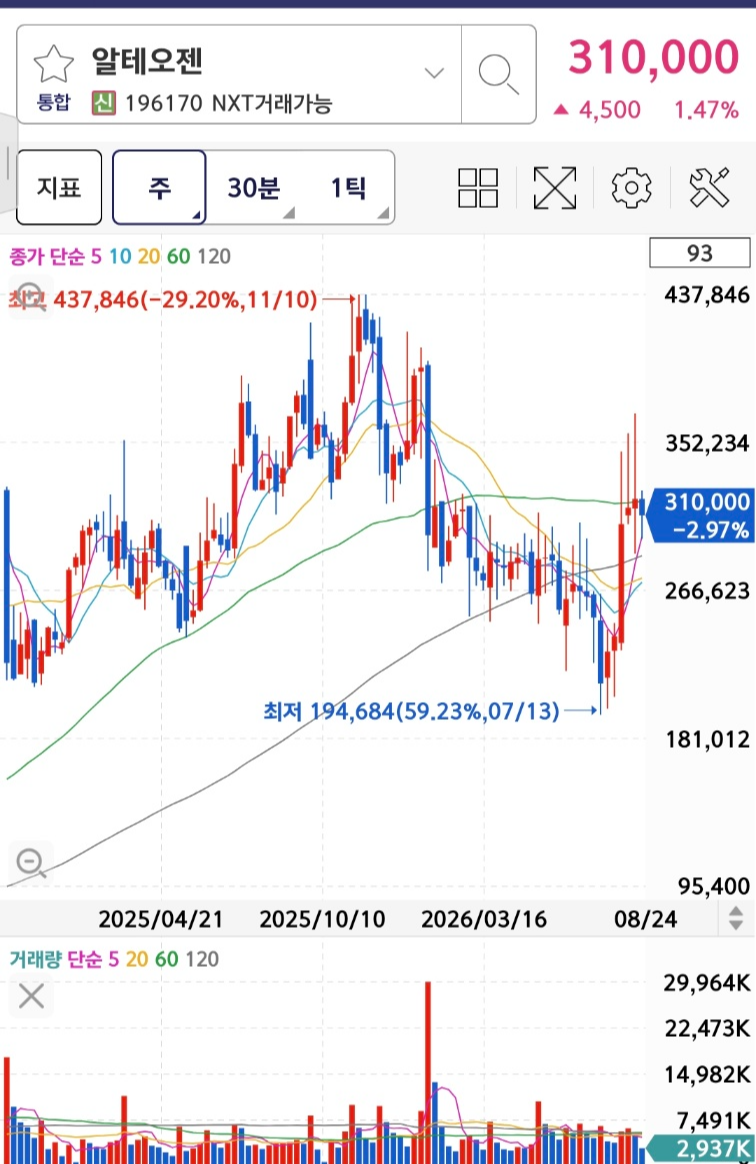Click the 최저 194,684 low annotation
Image resolution: width=756 pixels, height=1164 pixels.
(411, 711)
